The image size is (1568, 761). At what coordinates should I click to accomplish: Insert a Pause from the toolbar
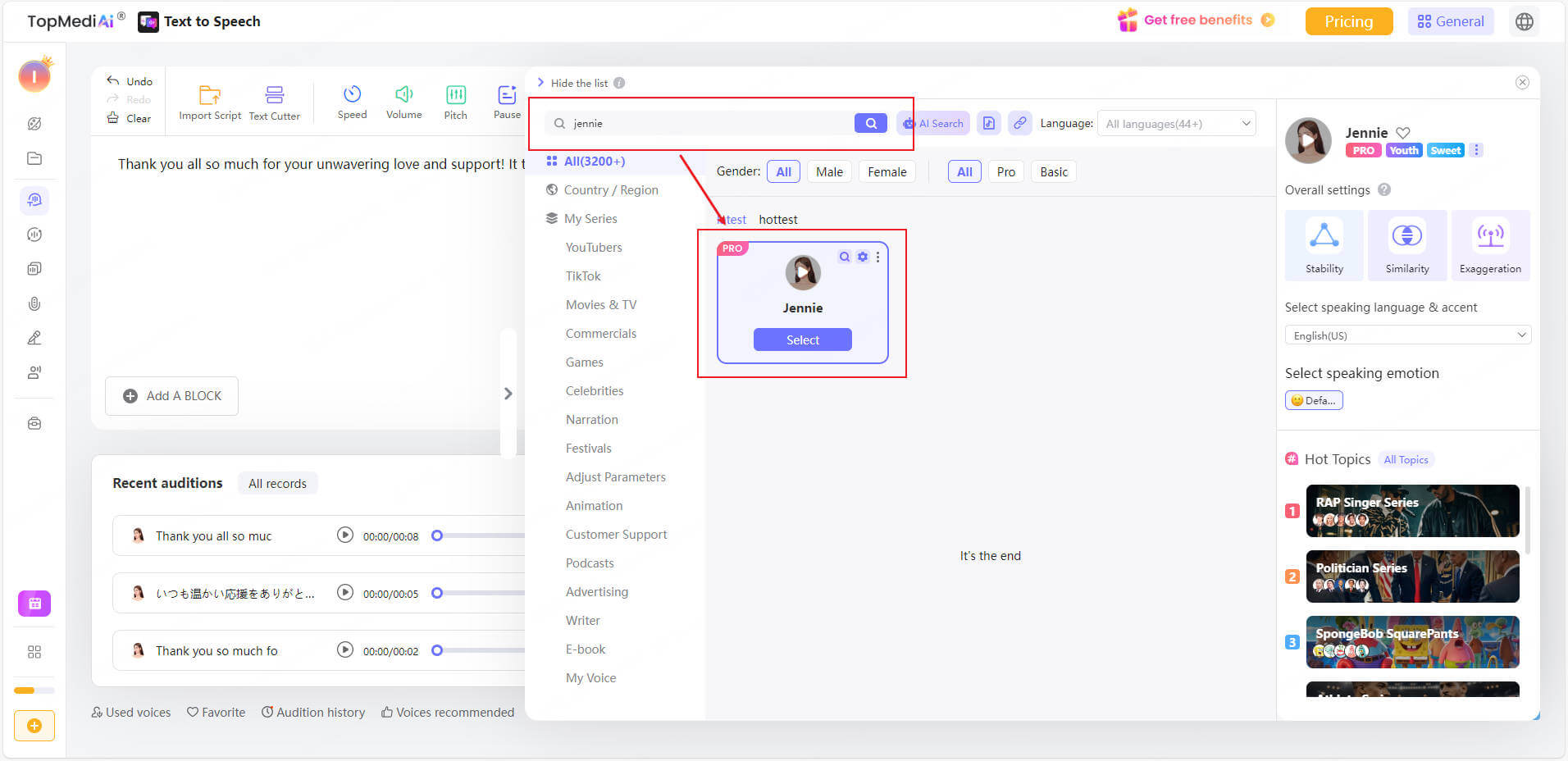pos(507,102)
